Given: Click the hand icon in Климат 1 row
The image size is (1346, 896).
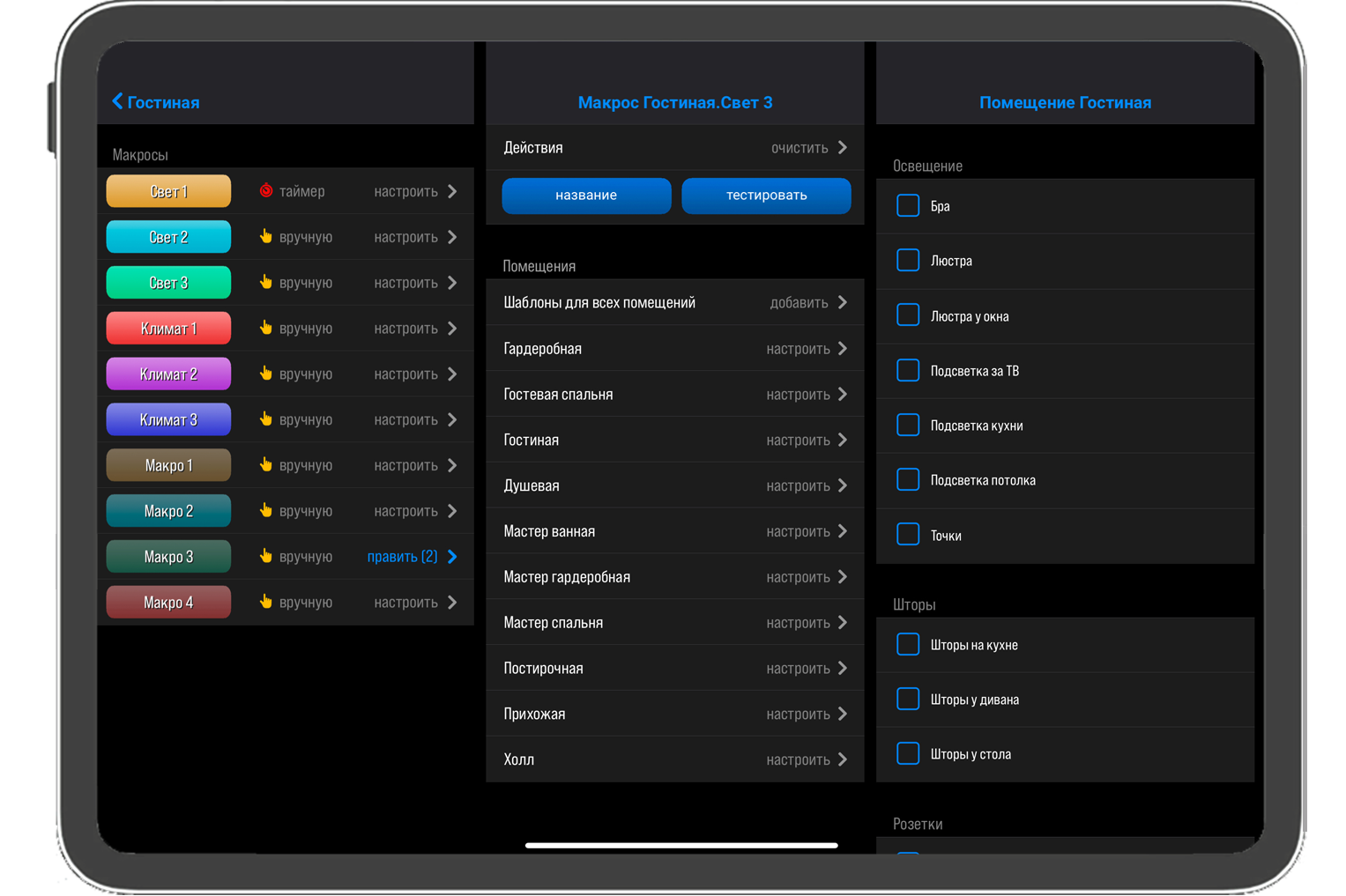Looking at the screenshot, I should point(265,328).
